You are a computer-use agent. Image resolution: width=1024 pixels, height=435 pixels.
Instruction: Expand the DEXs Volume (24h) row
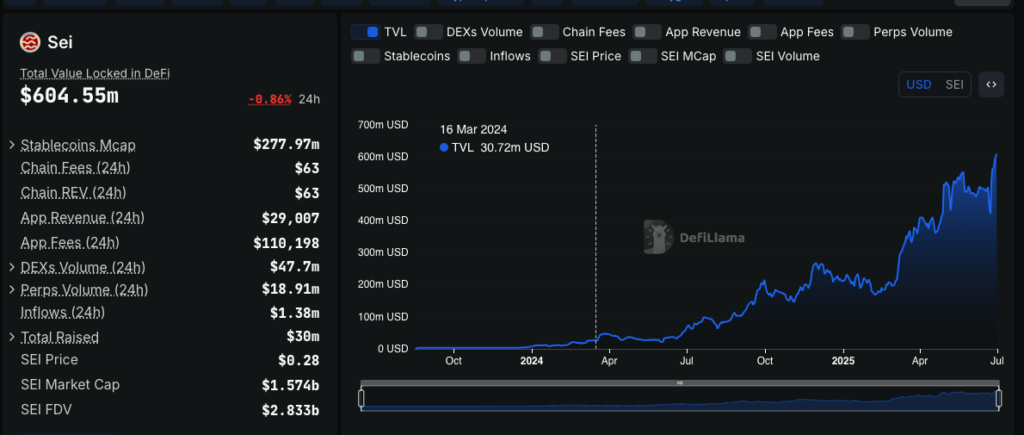click(x=12, y=267)
